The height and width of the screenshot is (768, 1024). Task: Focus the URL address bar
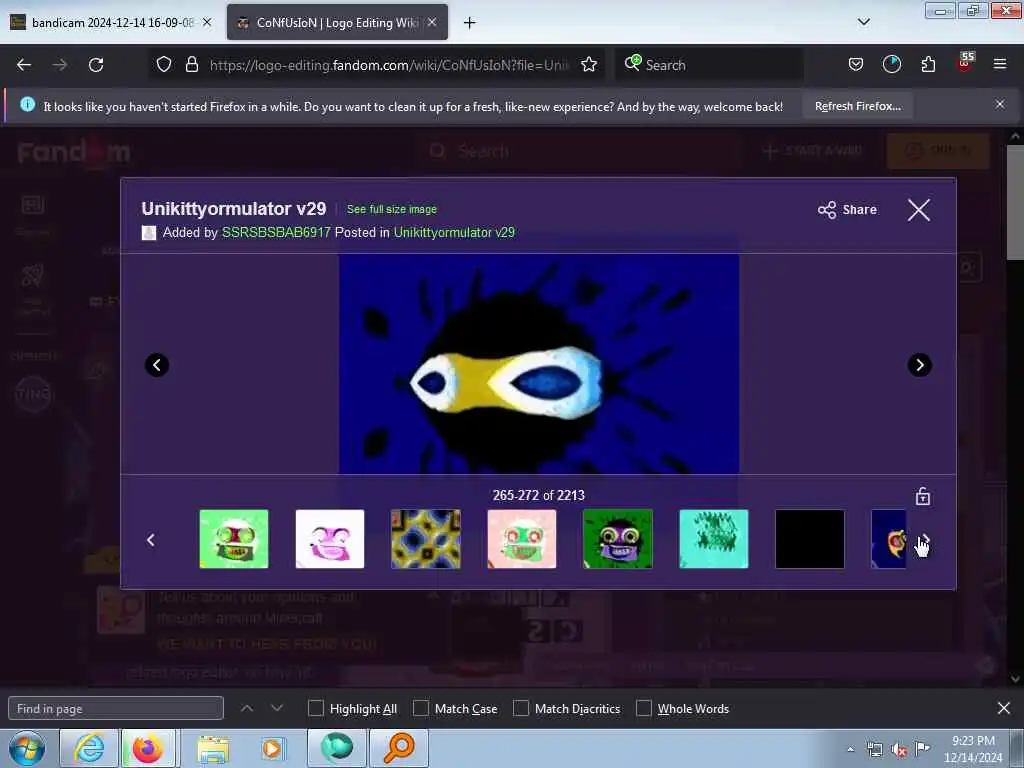(390, 65)
